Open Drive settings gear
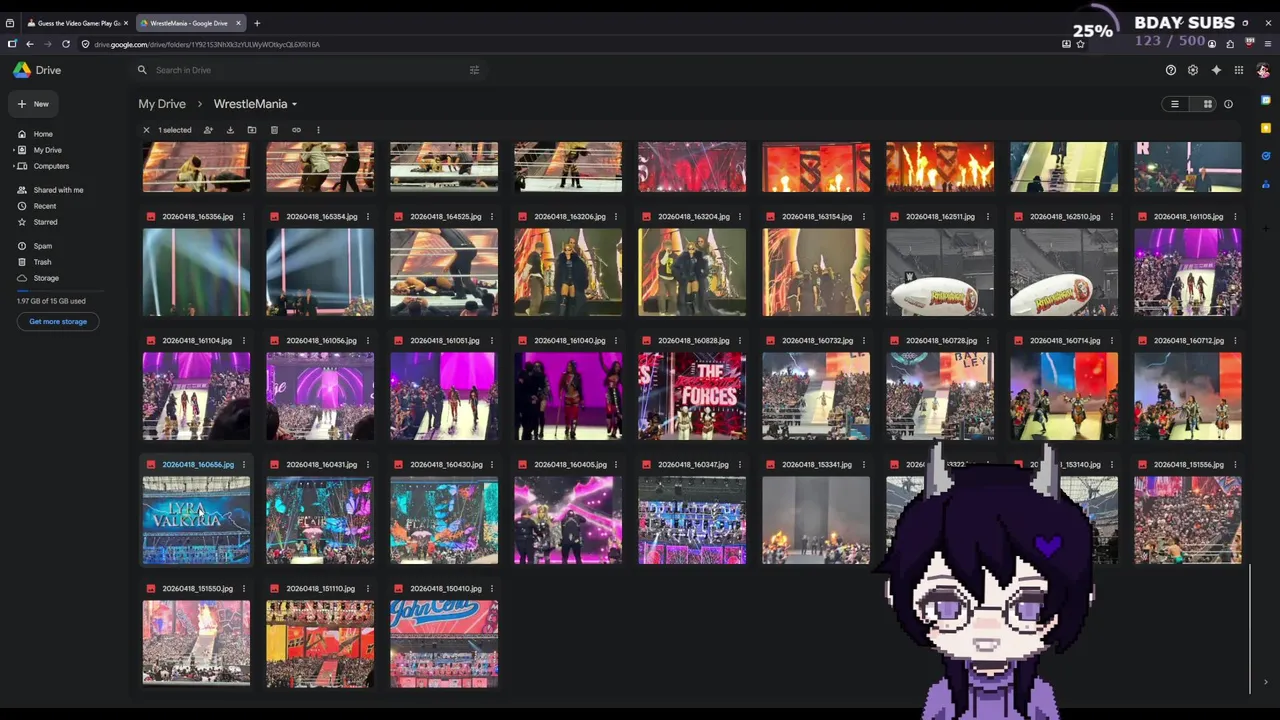This screenshot has width=1280, height=720. coord(1193,70)
